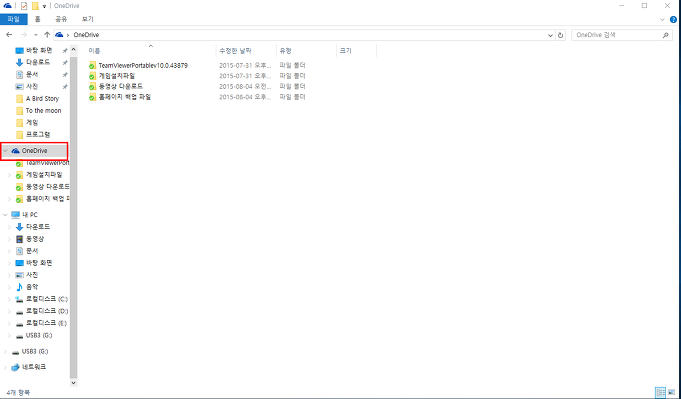Click the Properties icon in quick access toolbar

tap(24, 6)
